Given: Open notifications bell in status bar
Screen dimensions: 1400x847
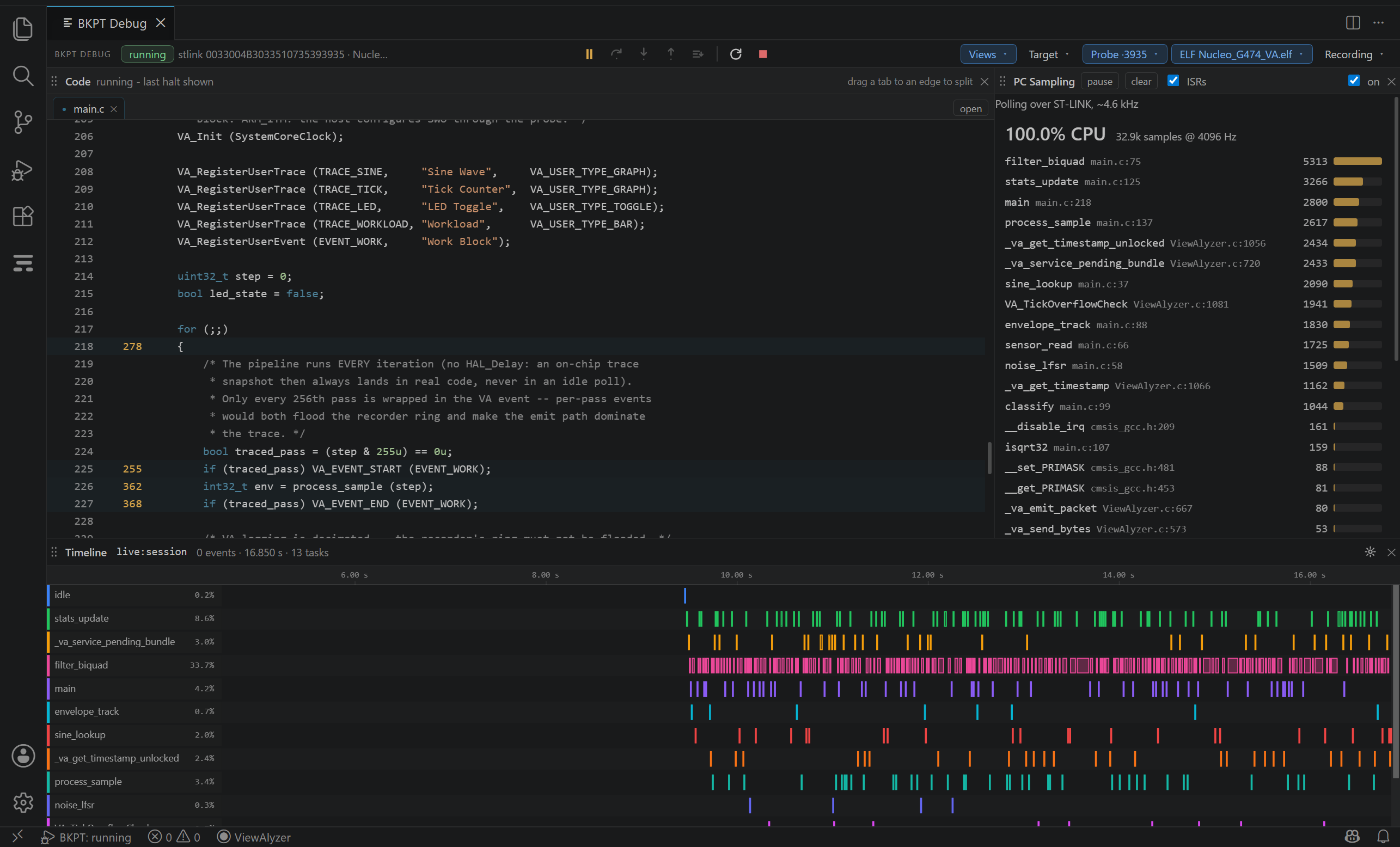Looking at the screenshot, I should (x=1384, y=837).
